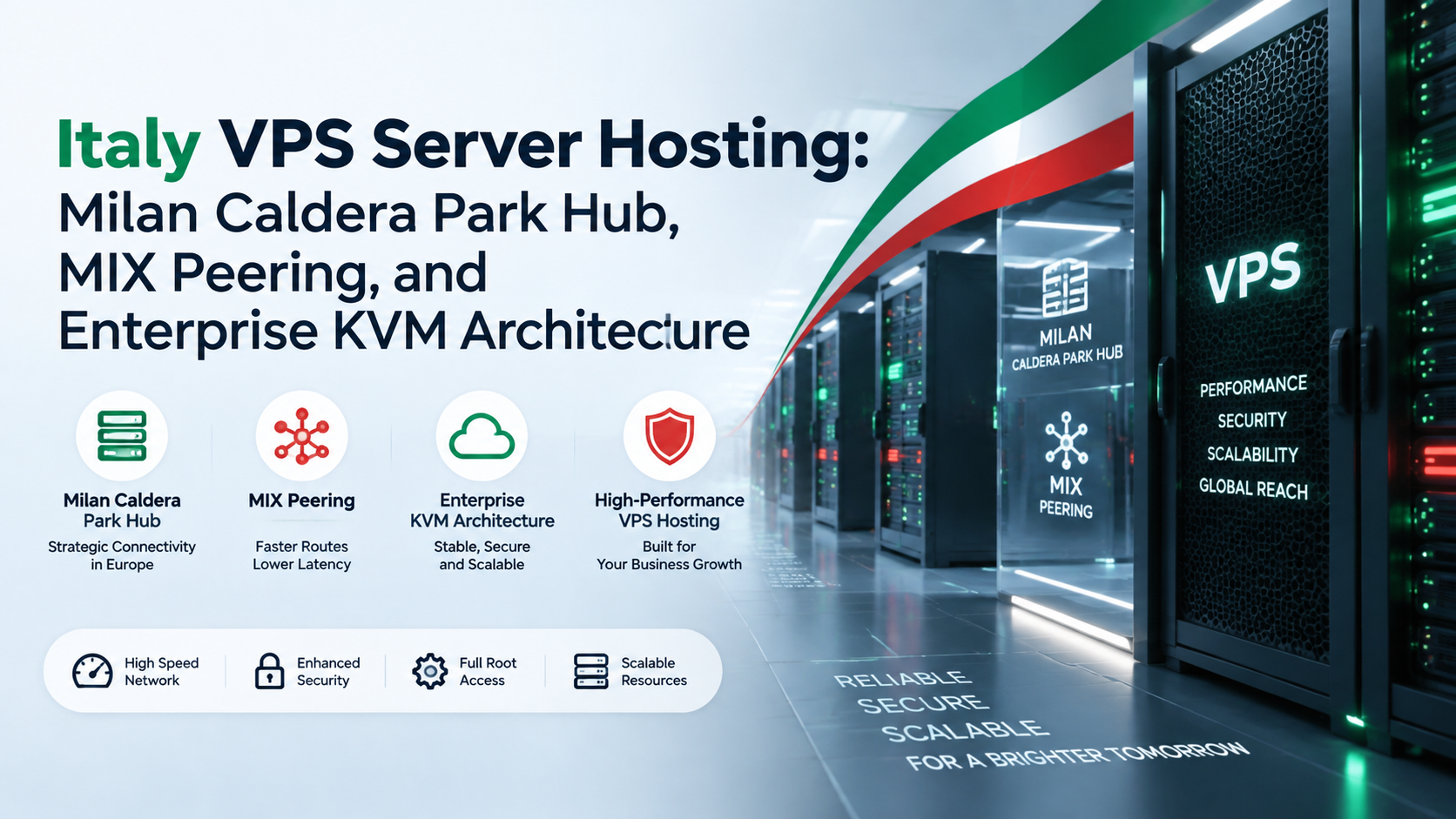Screen dimensions: 1456x819
Task: Click the "MIX Peering" feature label
Action: click(x=301, y=500)
